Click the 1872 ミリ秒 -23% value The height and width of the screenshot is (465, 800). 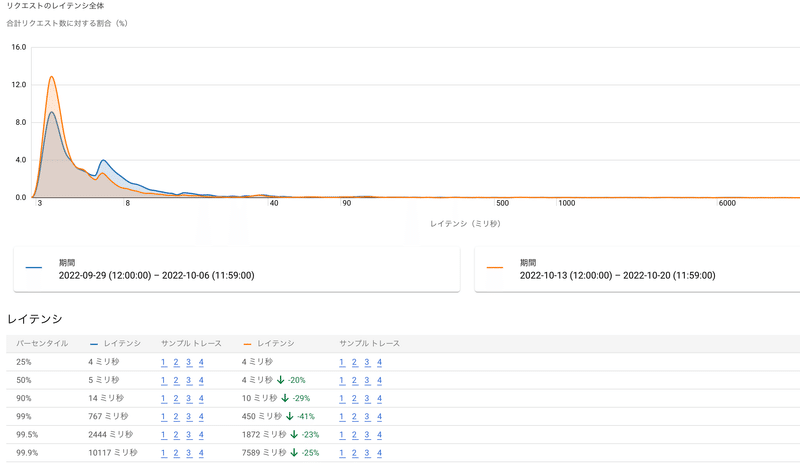[x=280, y=435]
